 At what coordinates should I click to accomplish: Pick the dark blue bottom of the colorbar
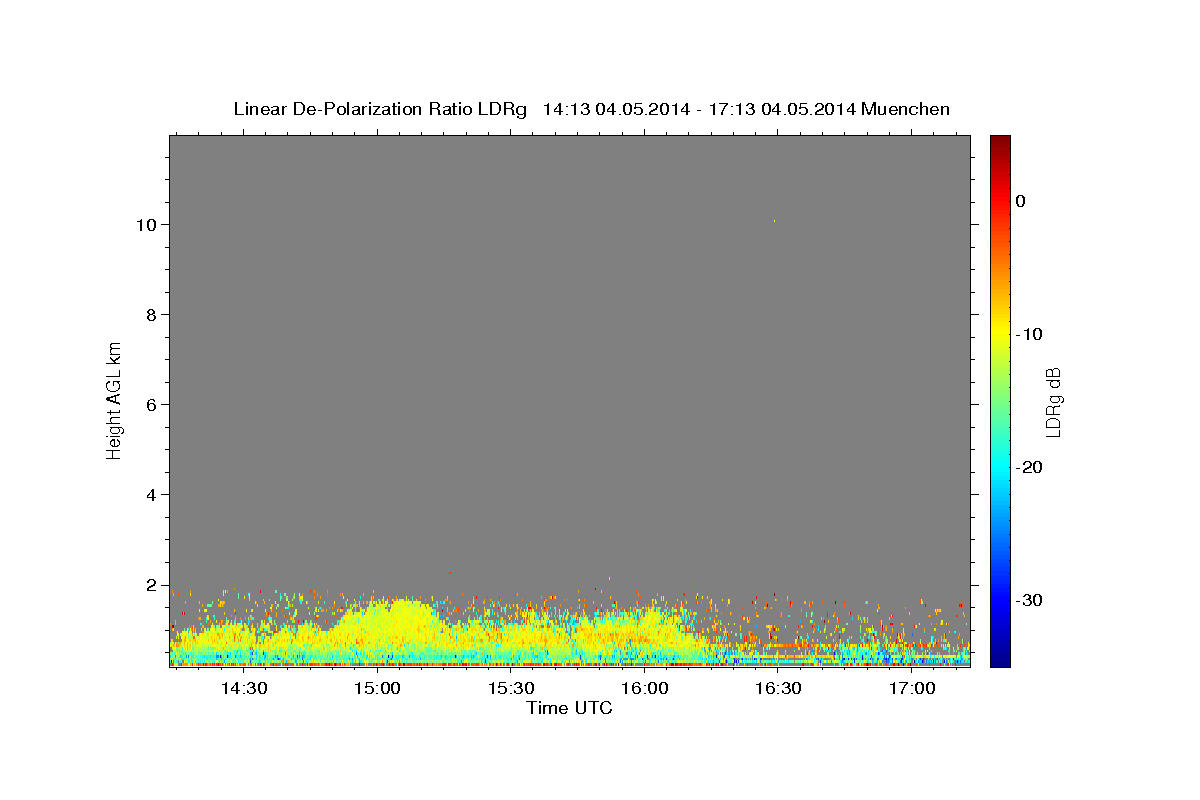(x=1000, y=658)
